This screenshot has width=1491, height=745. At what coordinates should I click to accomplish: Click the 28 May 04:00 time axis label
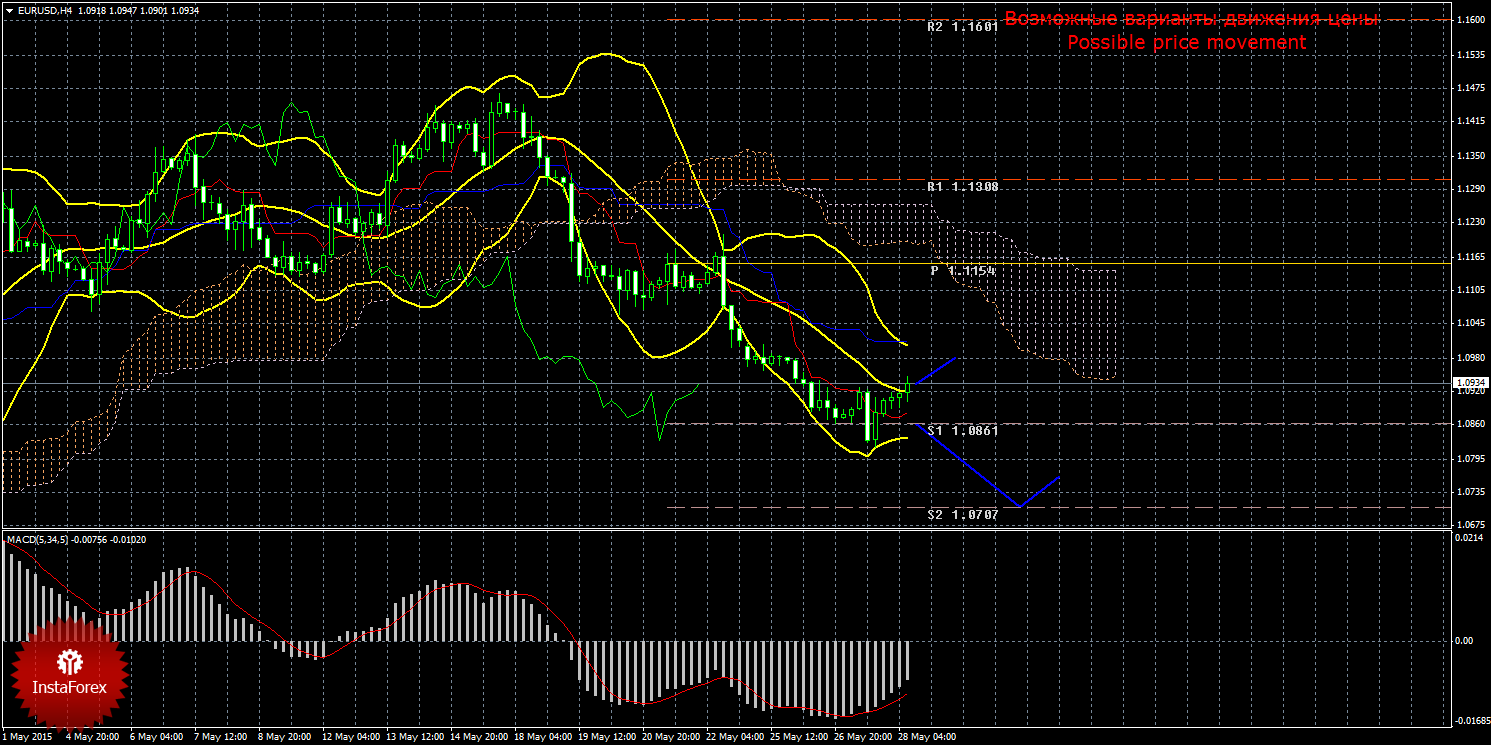click(926, 737)
